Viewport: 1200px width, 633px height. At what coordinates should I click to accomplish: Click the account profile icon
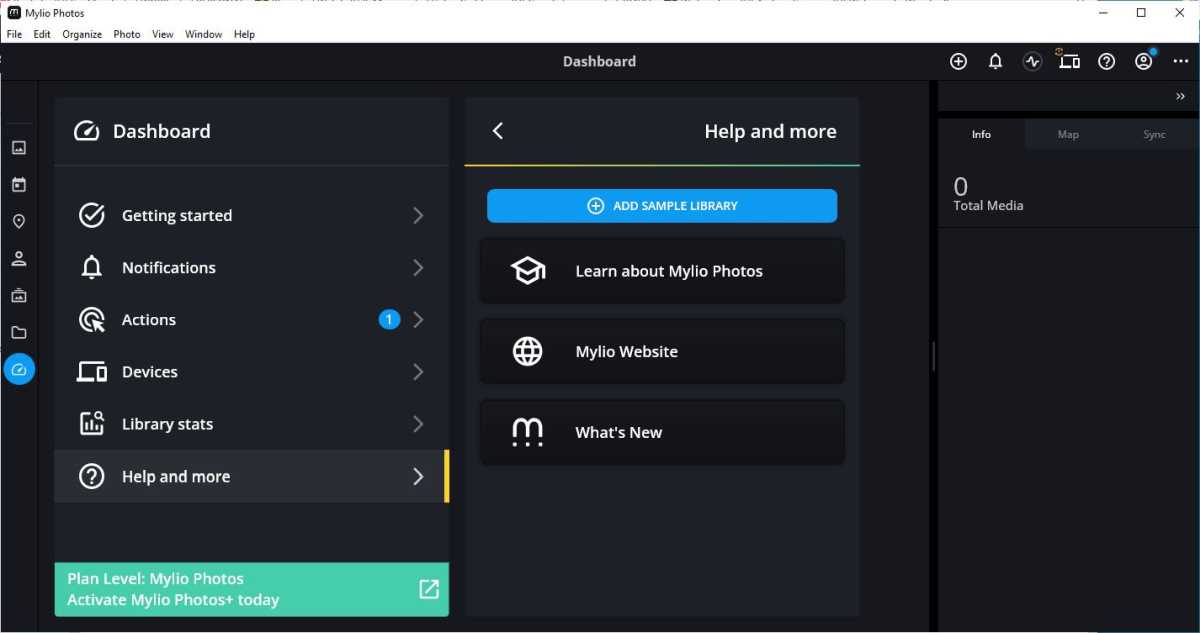click(x=1143, y=61)
